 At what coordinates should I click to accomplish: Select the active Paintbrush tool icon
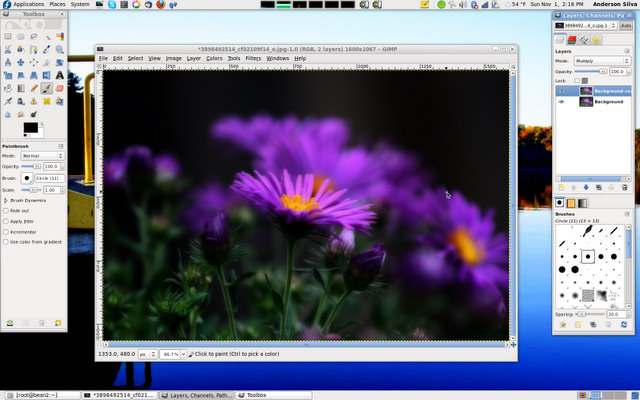tap(47, 88)
